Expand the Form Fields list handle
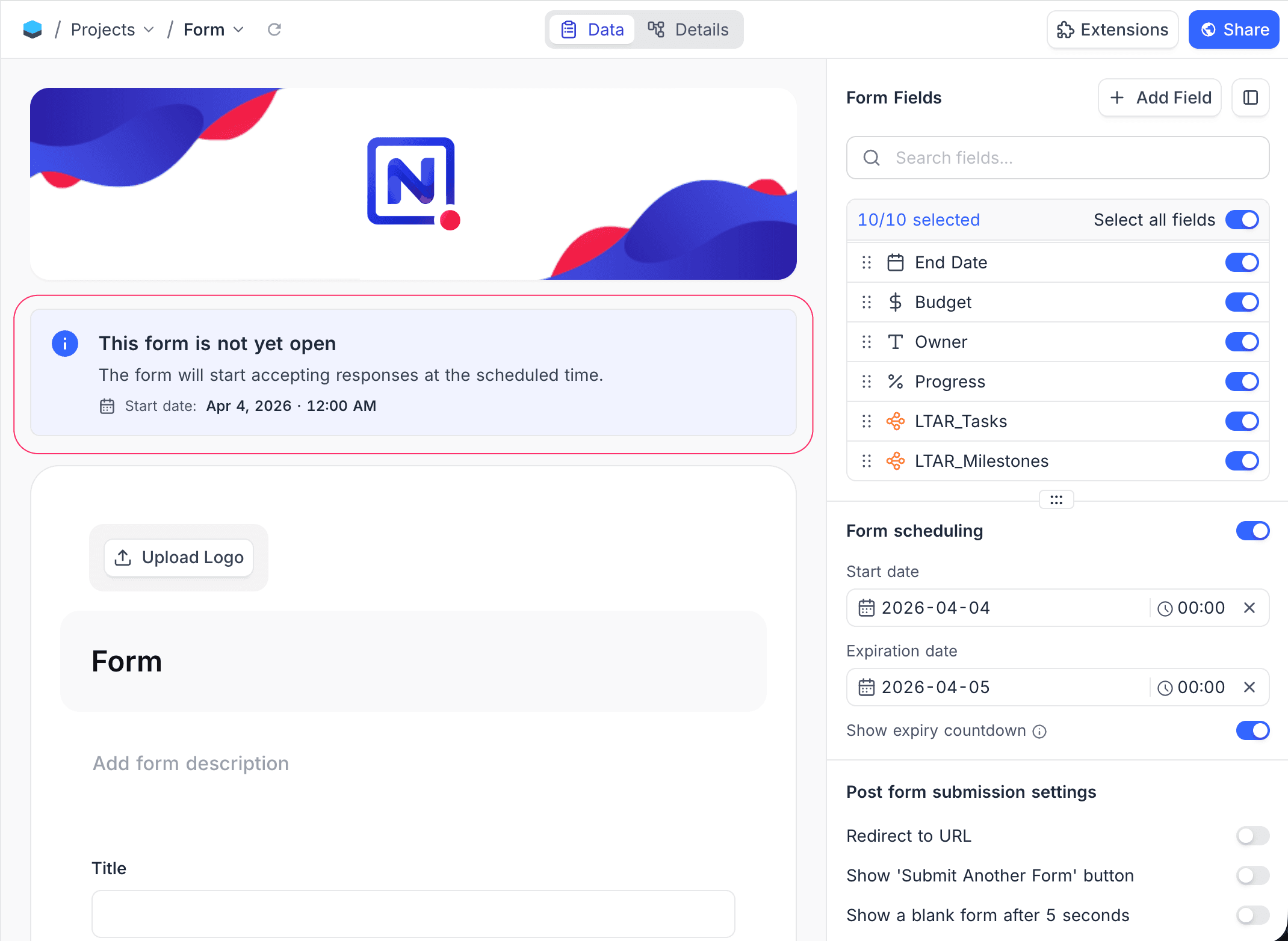This screenshot has width=1288, height=941. click(1056, 499)
